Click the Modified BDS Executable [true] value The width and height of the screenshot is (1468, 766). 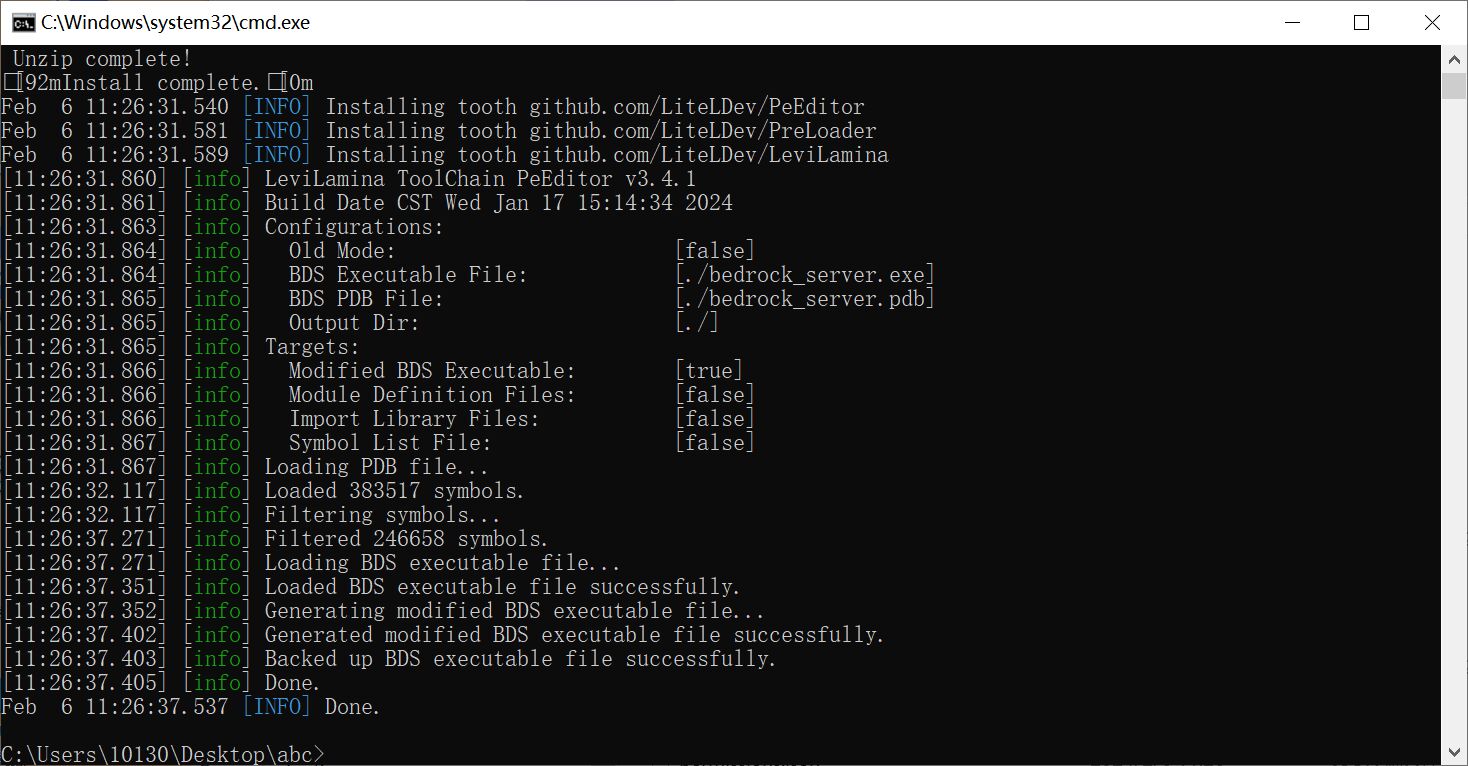pyautogui.click(x=709, y=371)
